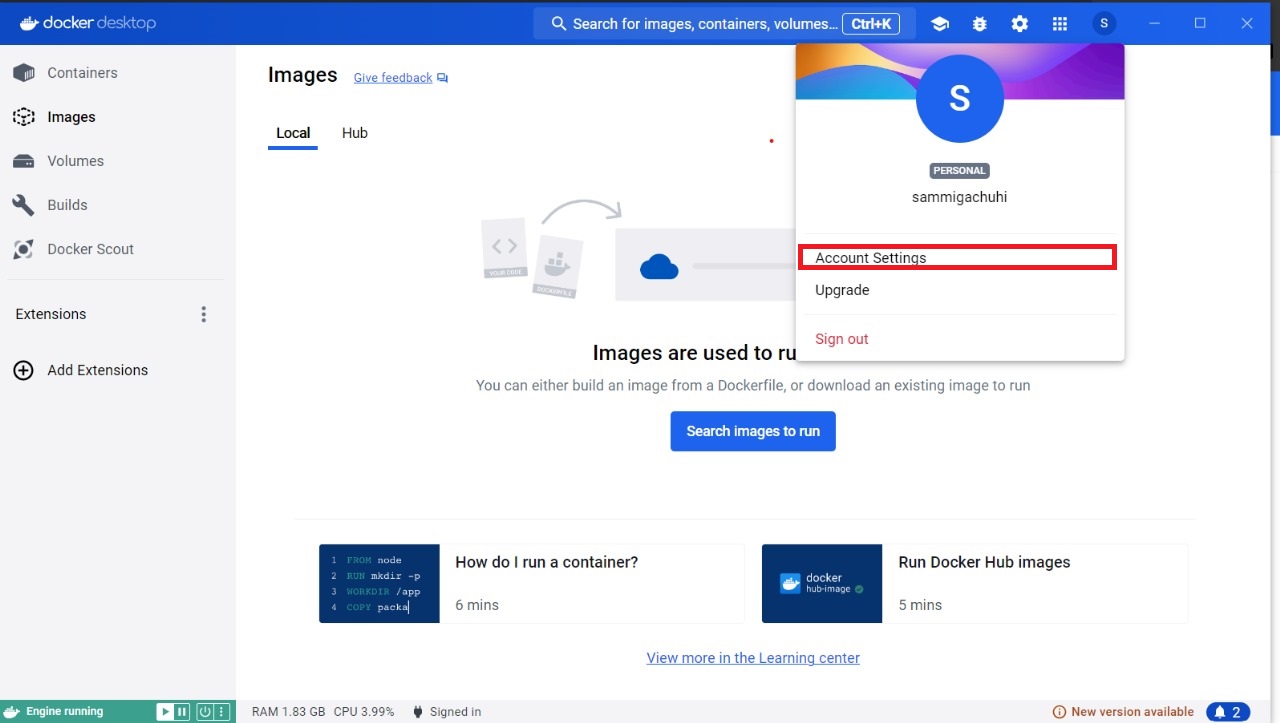Image resolution: width=1280 pixels, height=723 pixels.
Task: Open the How do I run a container card
Action: (532, 583)
